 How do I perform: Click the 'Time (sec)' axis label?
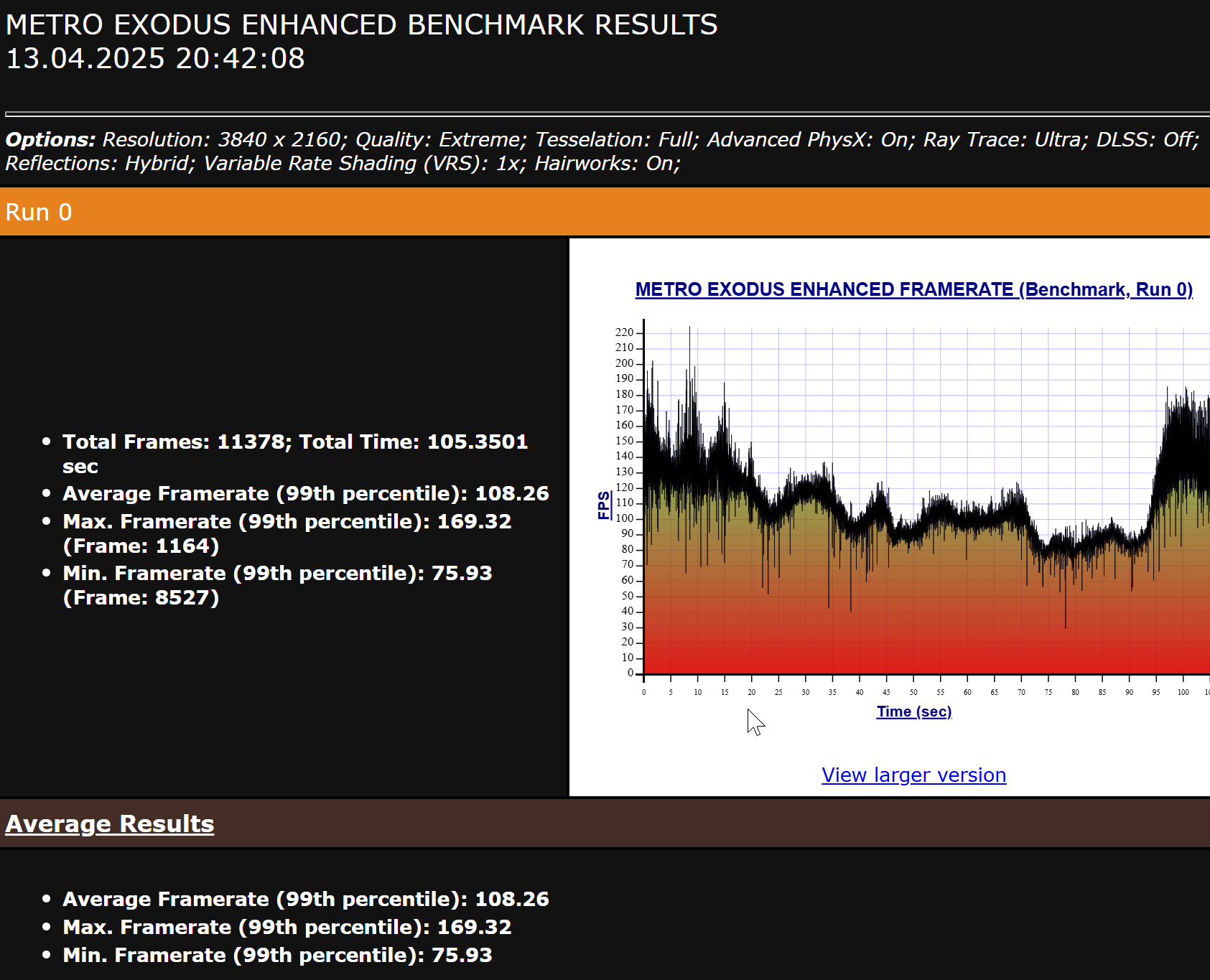(x=914, y=711)
